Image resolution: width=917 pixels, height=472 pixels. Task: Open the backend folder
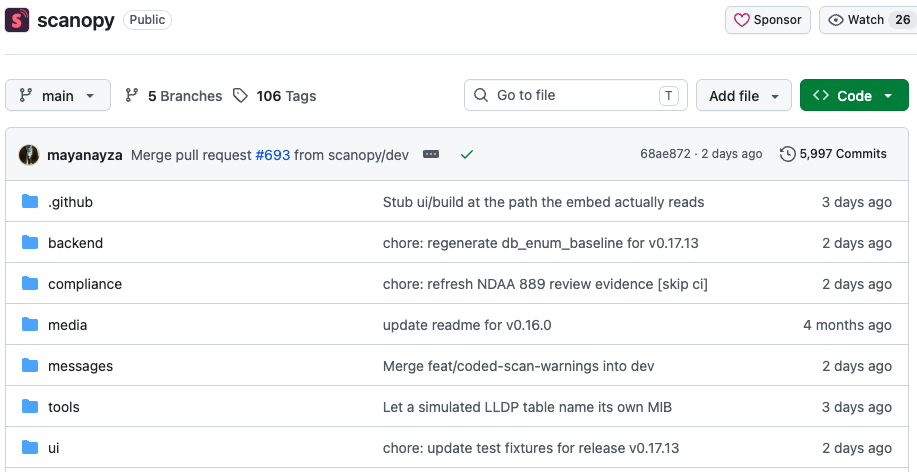pyautogui.click(x=75, y=243)
